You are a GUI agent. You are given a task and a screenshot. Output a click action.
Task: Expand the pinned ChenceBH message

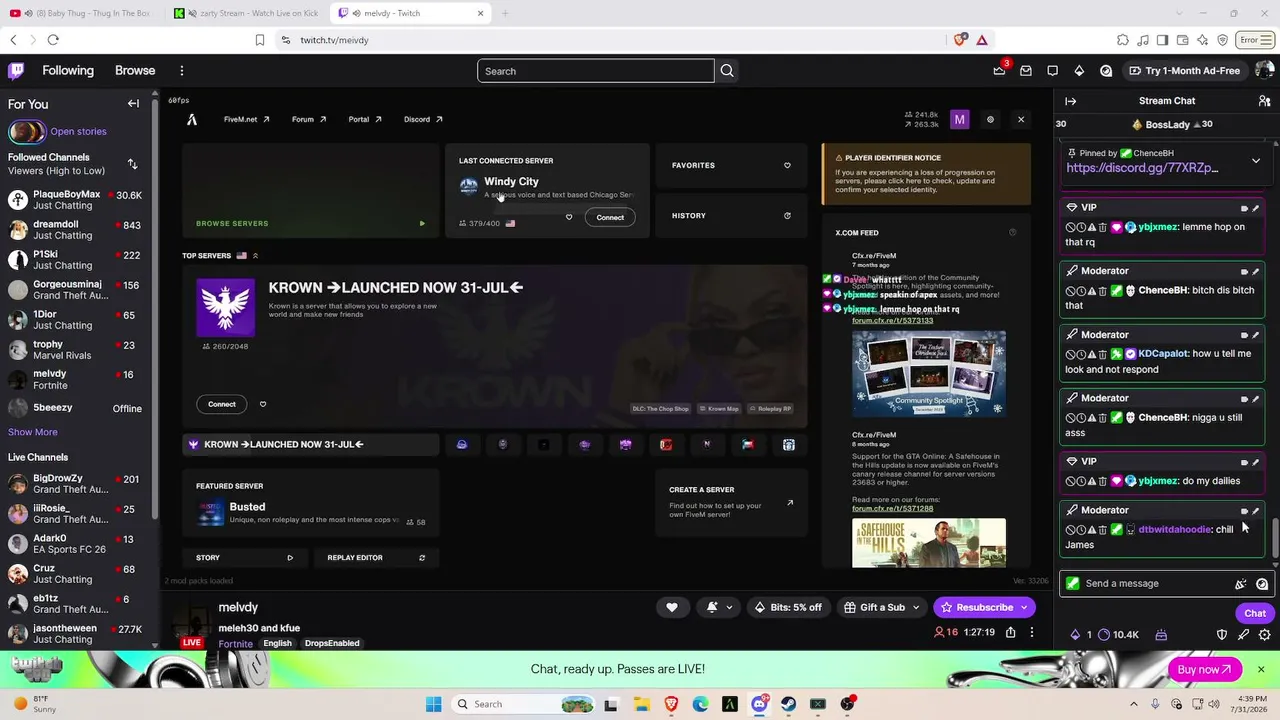click(x=1256, y=160)
